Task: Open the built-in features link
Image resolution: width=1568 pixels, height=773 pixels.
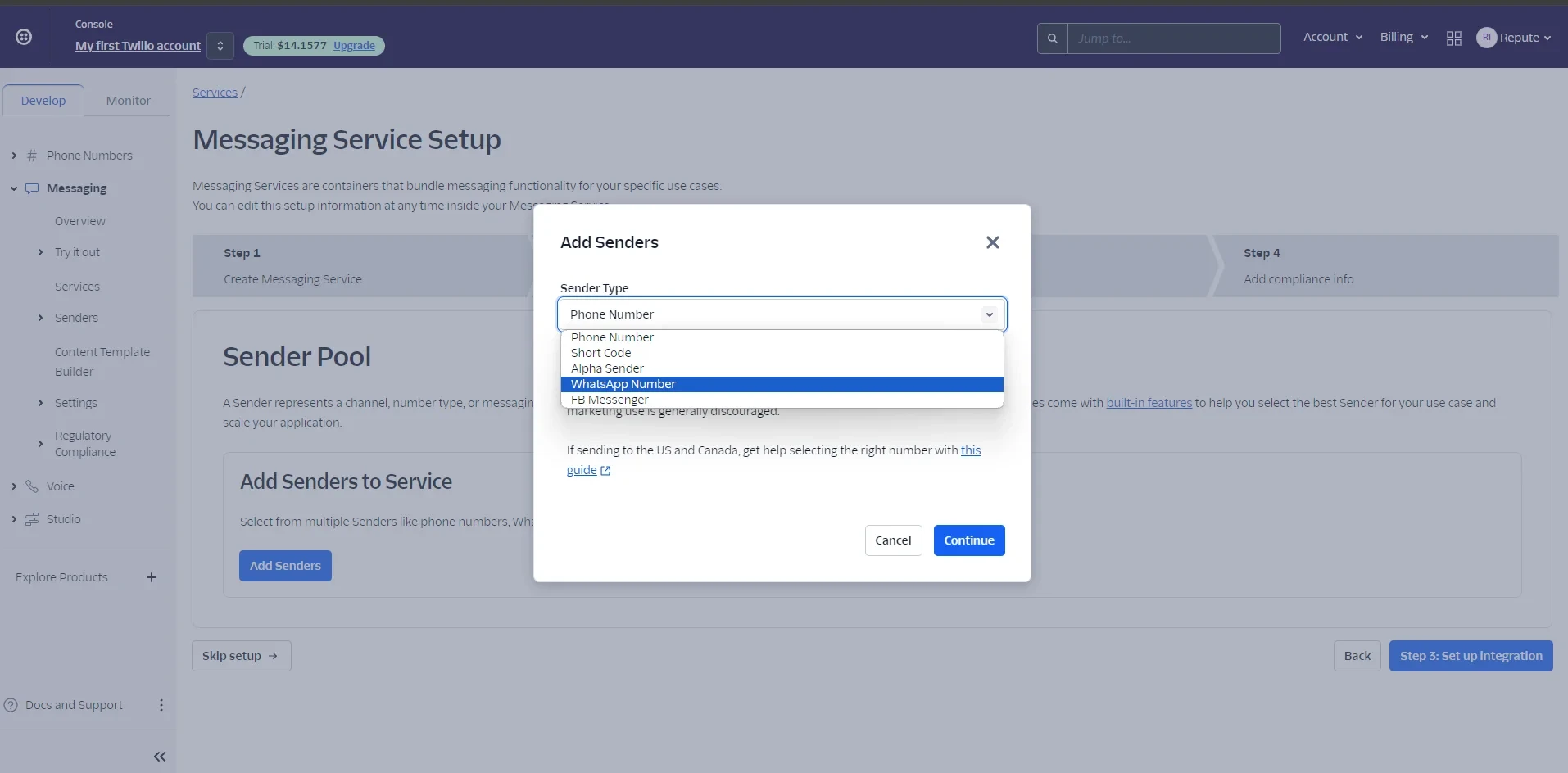Action: tap(1149, 403)
